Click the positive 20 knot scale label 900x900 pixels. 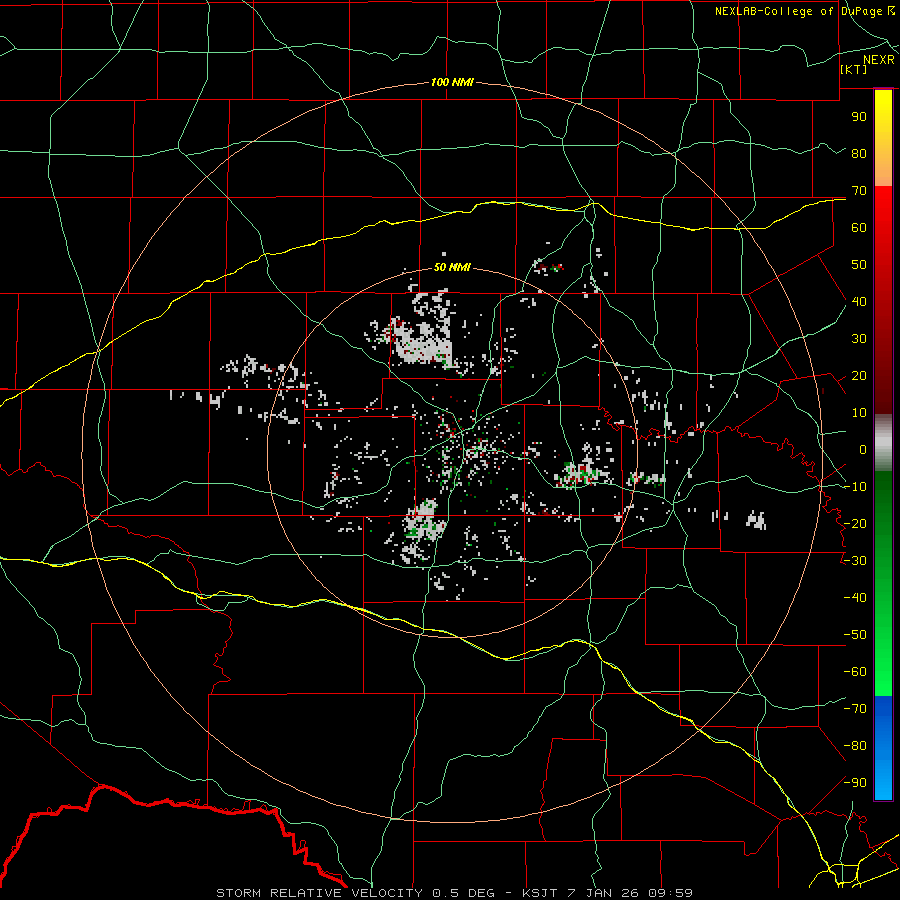(x=859, y=375)
